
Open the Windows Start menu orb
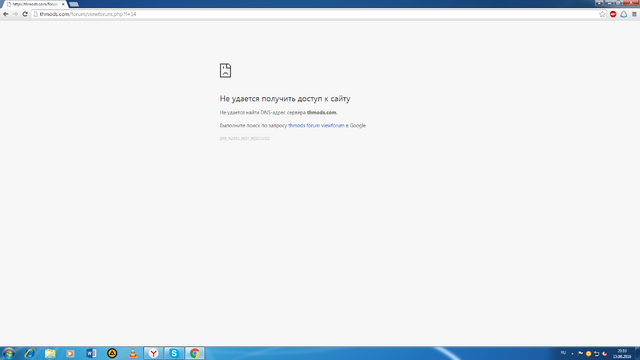(x=9, y=353)
